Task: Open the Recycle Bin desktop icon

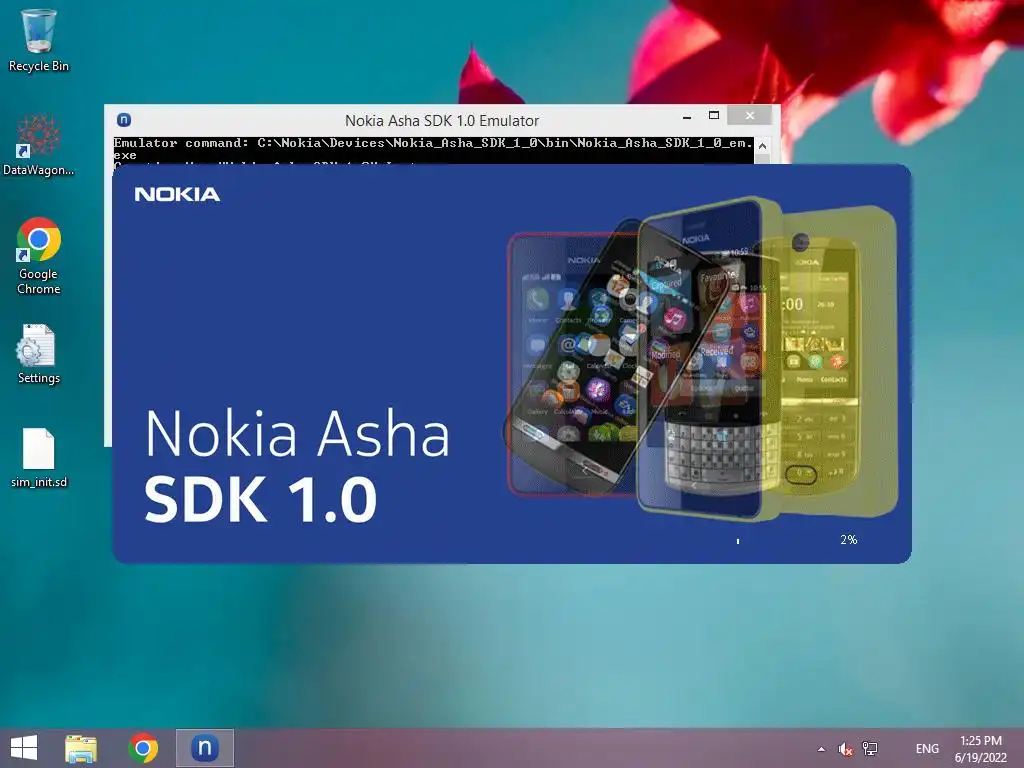Action: [x=39, y=40]
